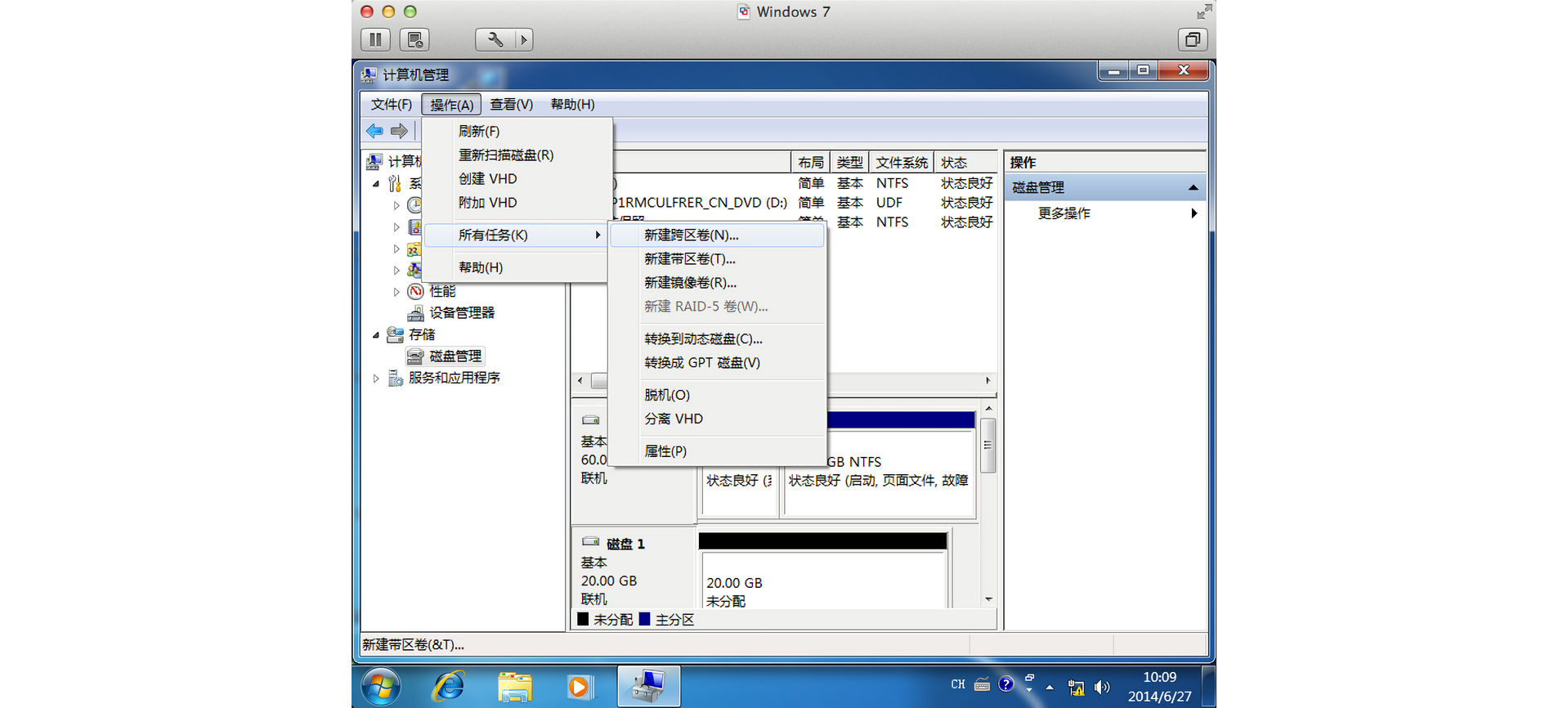Expand 更多操作 submenu arrow
The height and width of the screenshot is (708, 1568).
(1194, 213)
